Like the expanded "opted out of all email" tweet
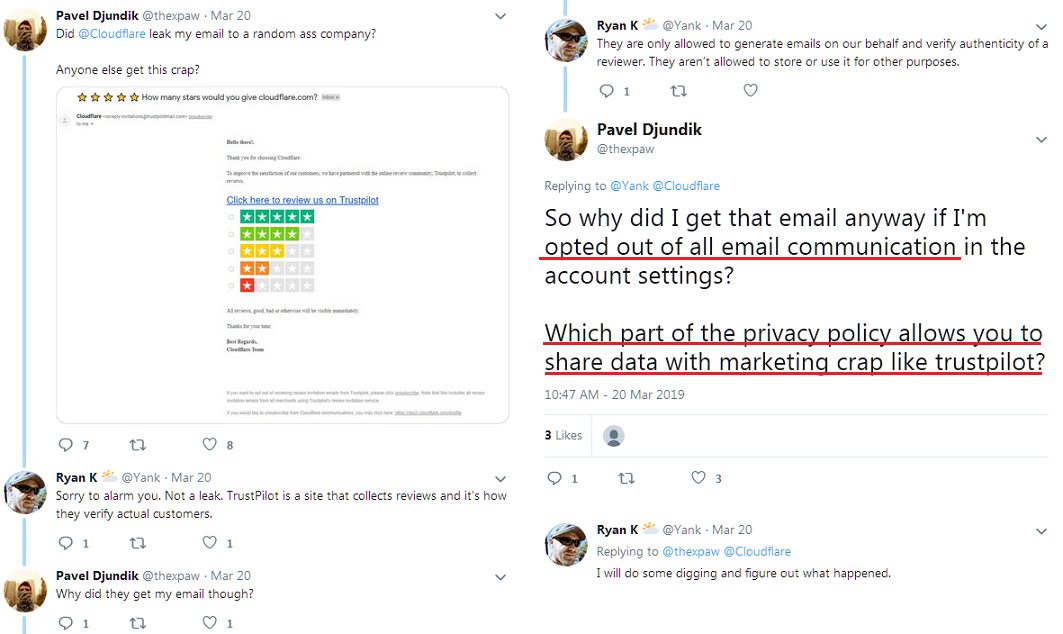 click(x=697, y=478)
